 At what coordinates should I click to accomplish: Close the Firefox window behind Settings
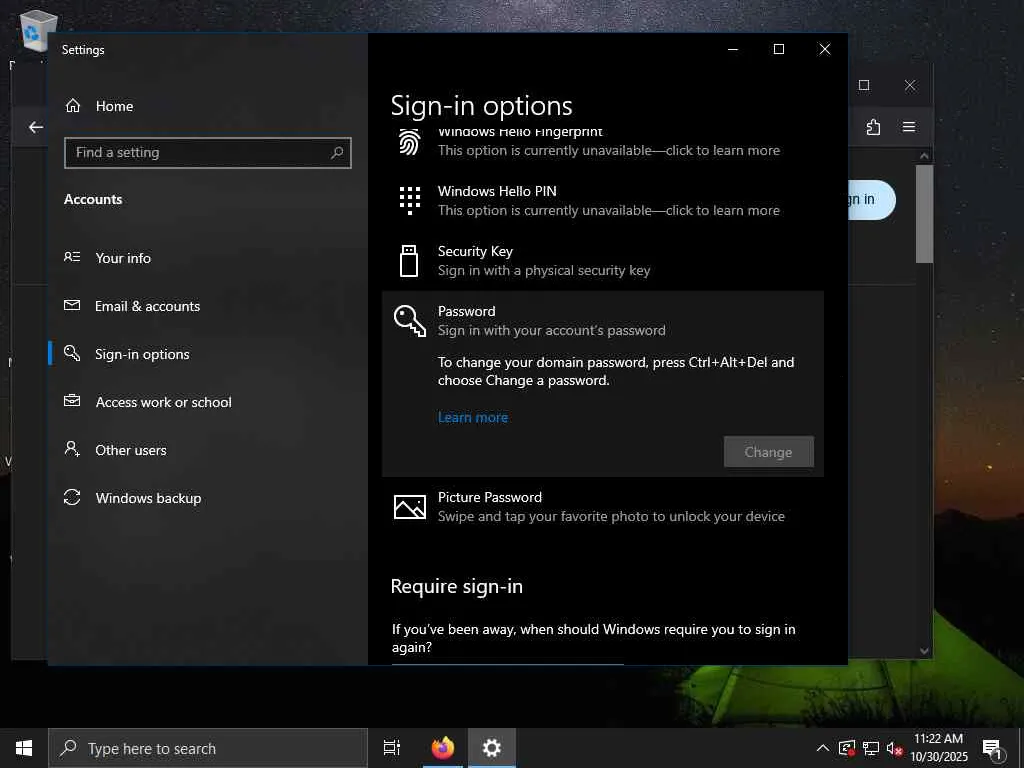(910, 86)
